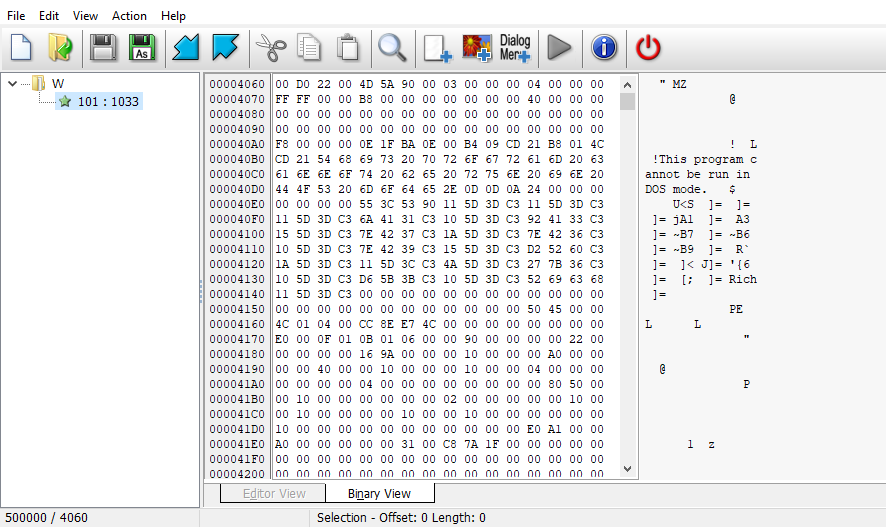
Task: Click the hex view scrollbar up arrow
Action: click(628, 84)
